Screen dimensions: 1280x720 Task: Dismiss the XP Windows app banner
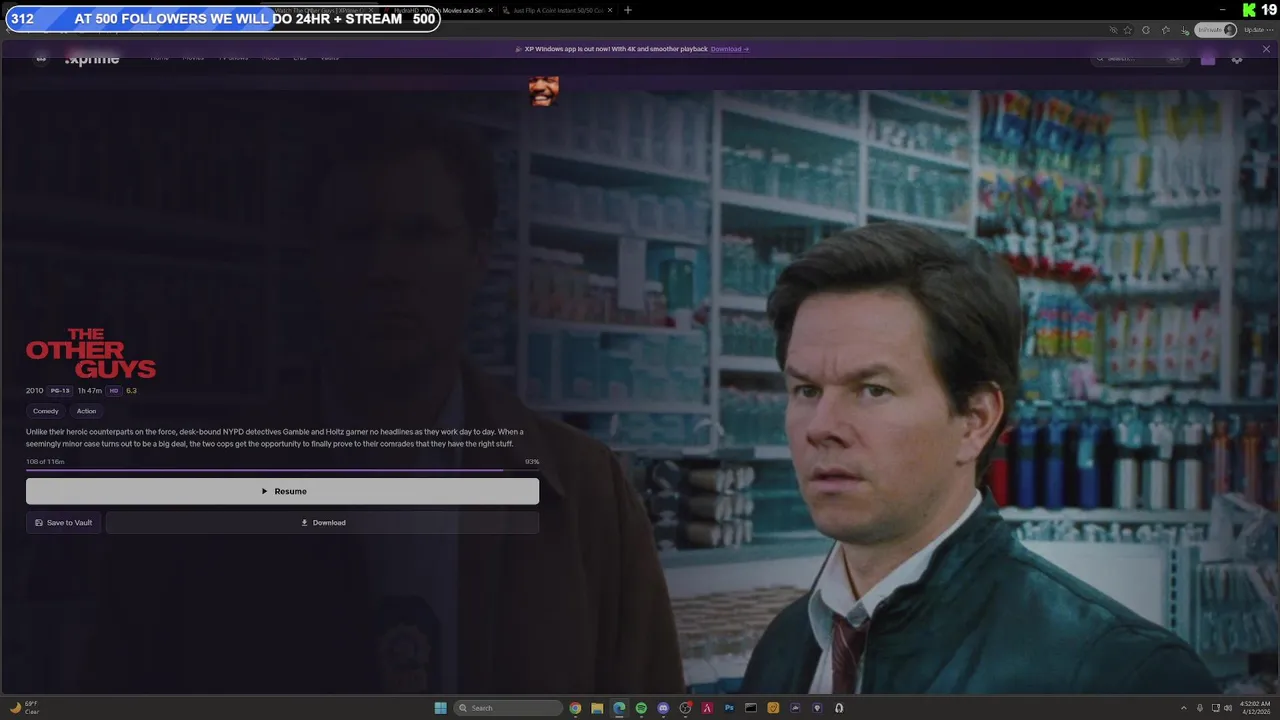pos(1266,49)
